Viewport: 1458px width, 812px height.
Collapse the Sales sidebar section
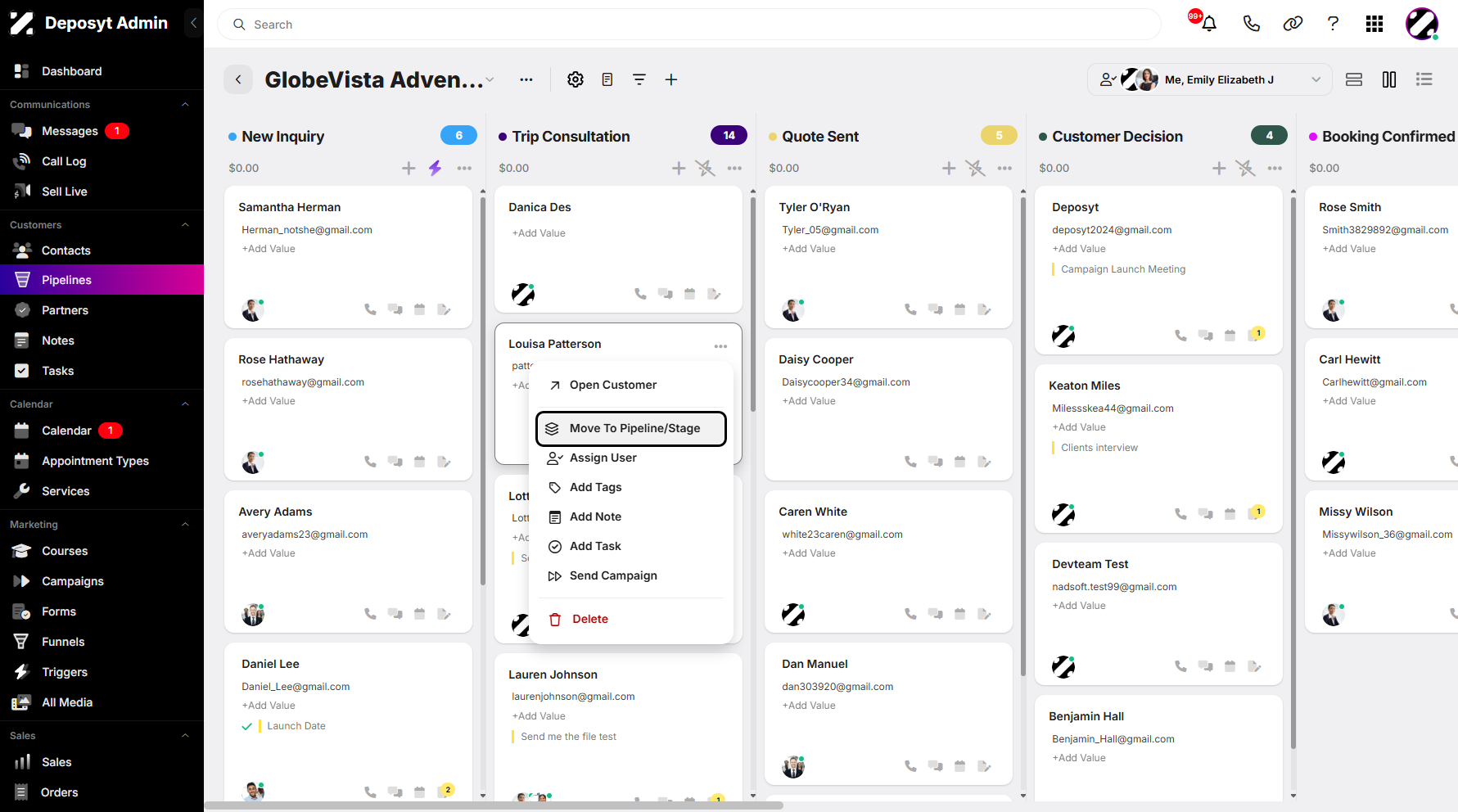[185, 735]
